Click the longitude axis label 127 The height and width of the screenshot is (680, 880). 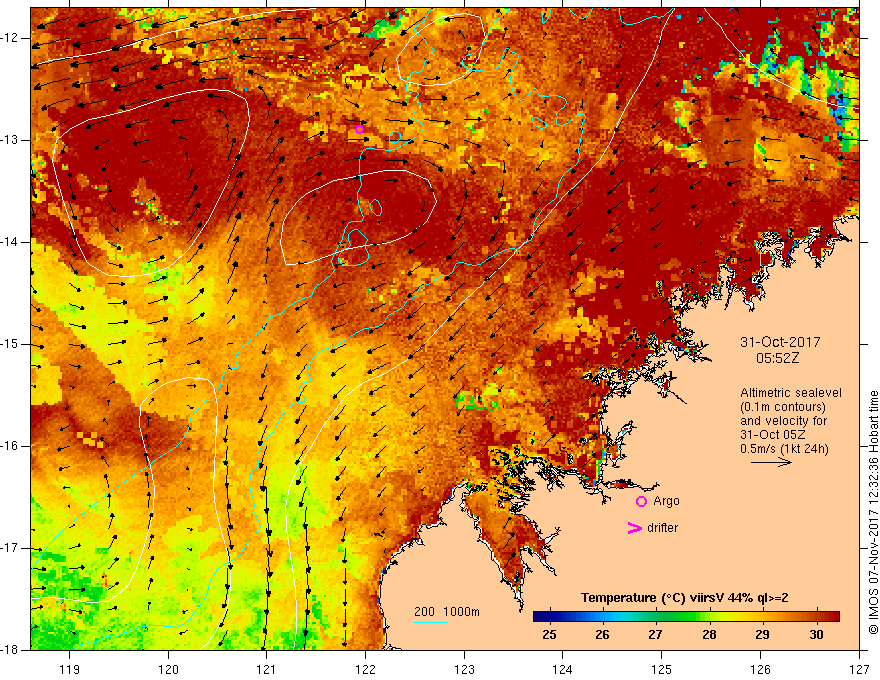(x=859, y=669)
